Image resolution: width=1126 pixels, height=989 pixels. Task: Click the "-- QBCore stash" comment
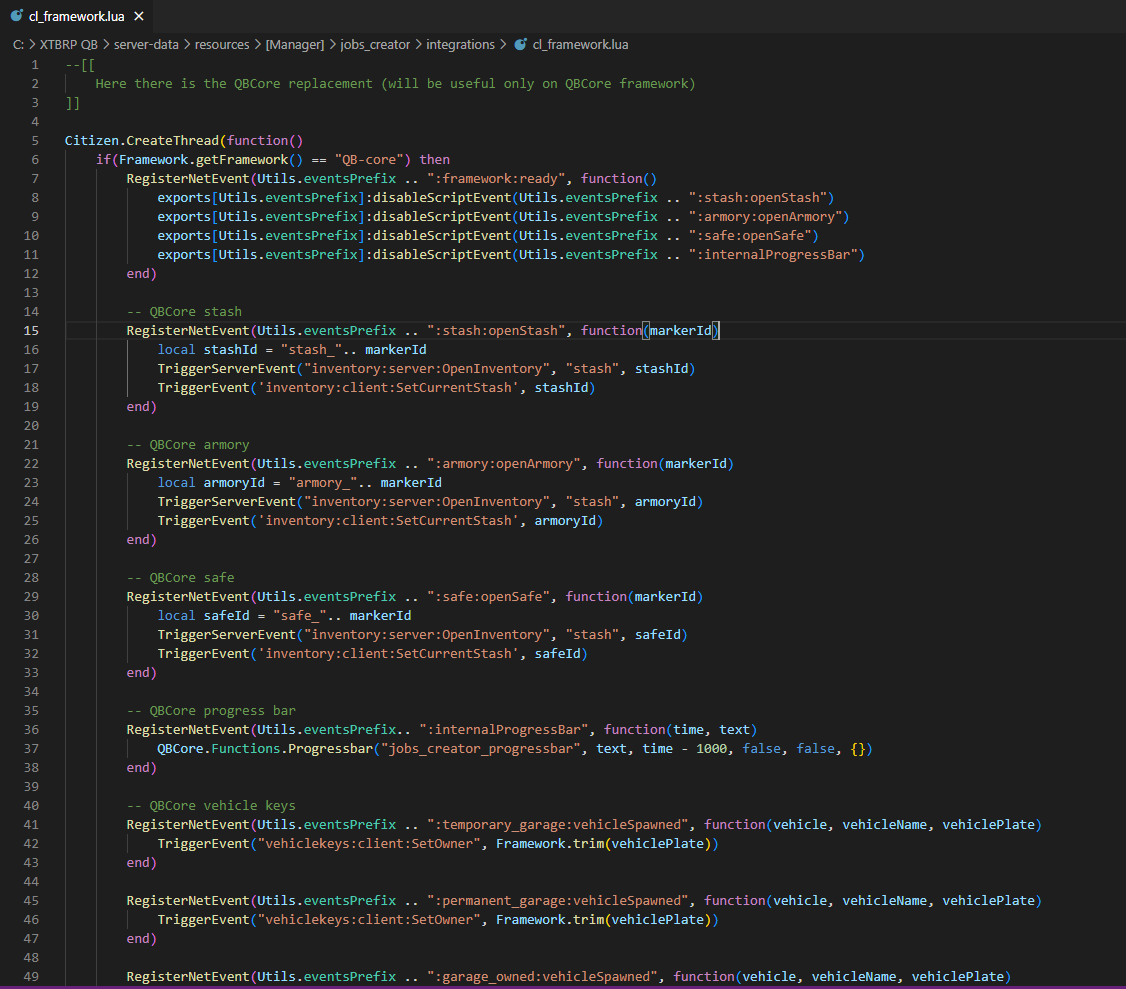(185, 312)
